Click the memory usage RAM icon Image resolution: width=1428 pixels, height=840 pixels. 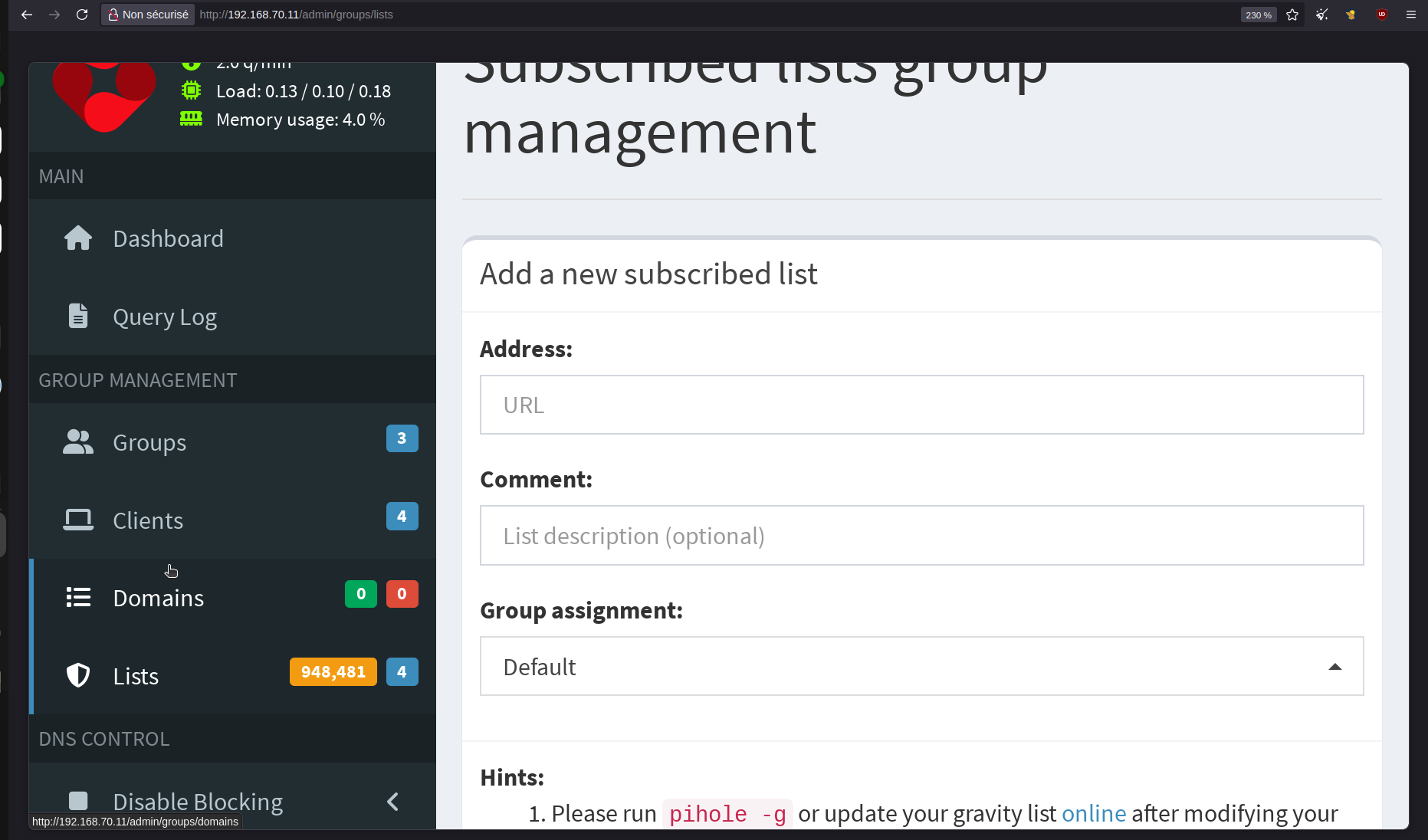point(191,119)
